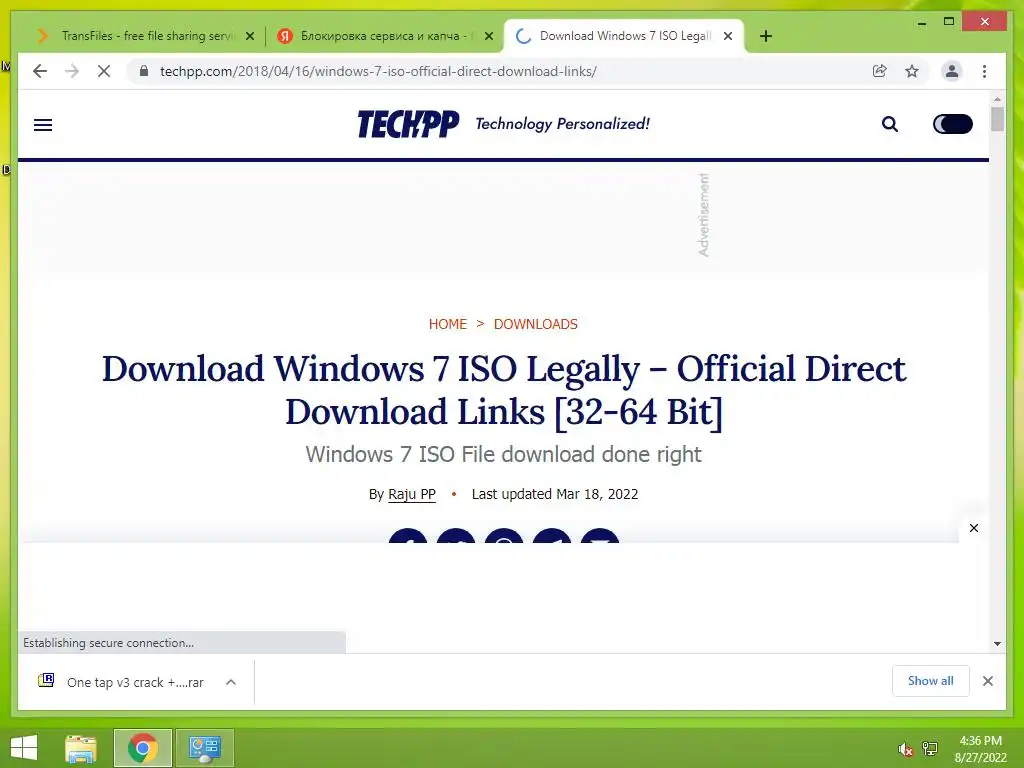The width and height of the screenshot is (1024, 768).
Task: Click scrollbar down arrow
Action: (x=997, y=644)
